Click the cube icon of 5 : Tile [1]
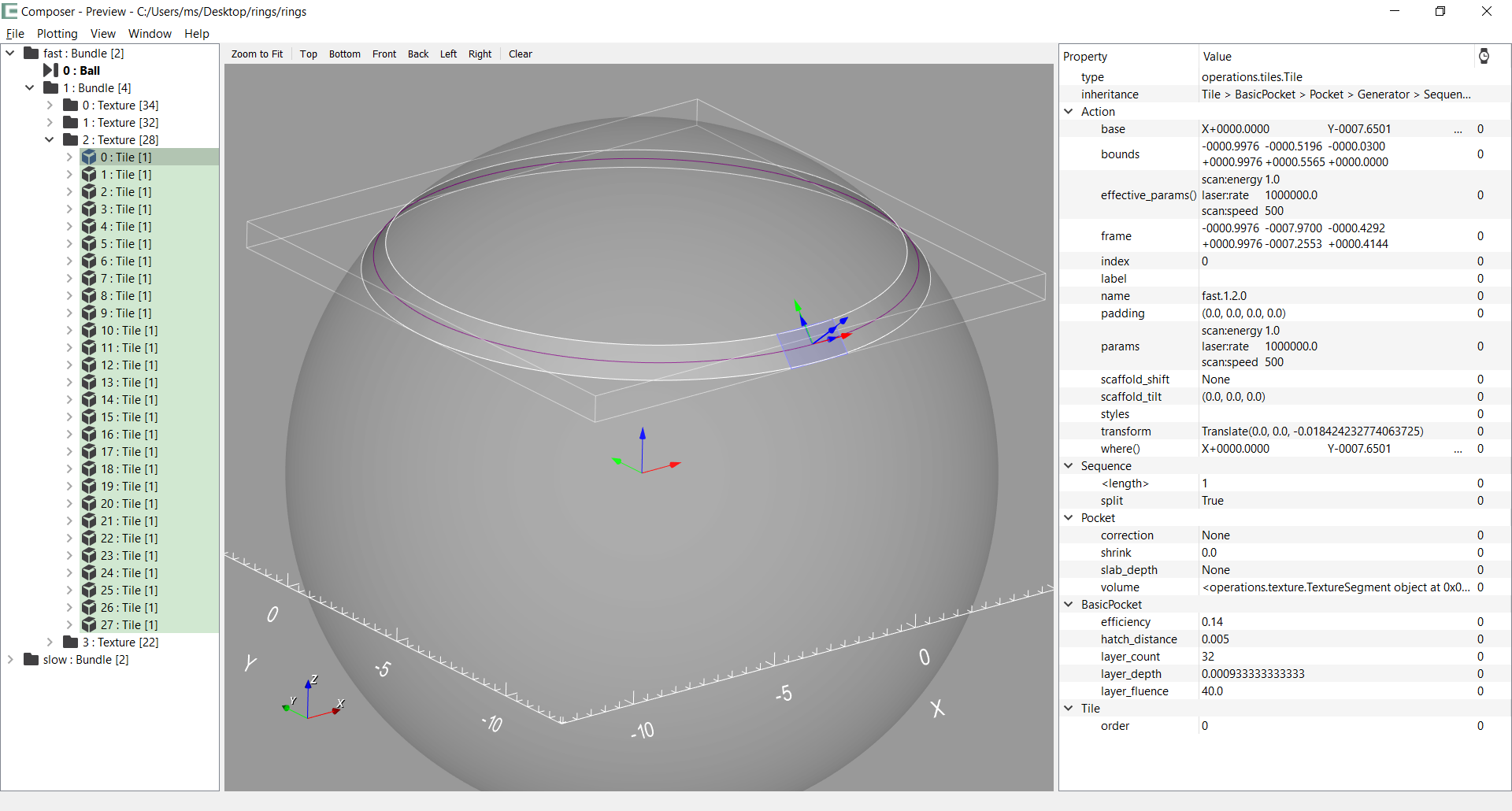Screen dimensions: 1512x811 pos(89,243)
